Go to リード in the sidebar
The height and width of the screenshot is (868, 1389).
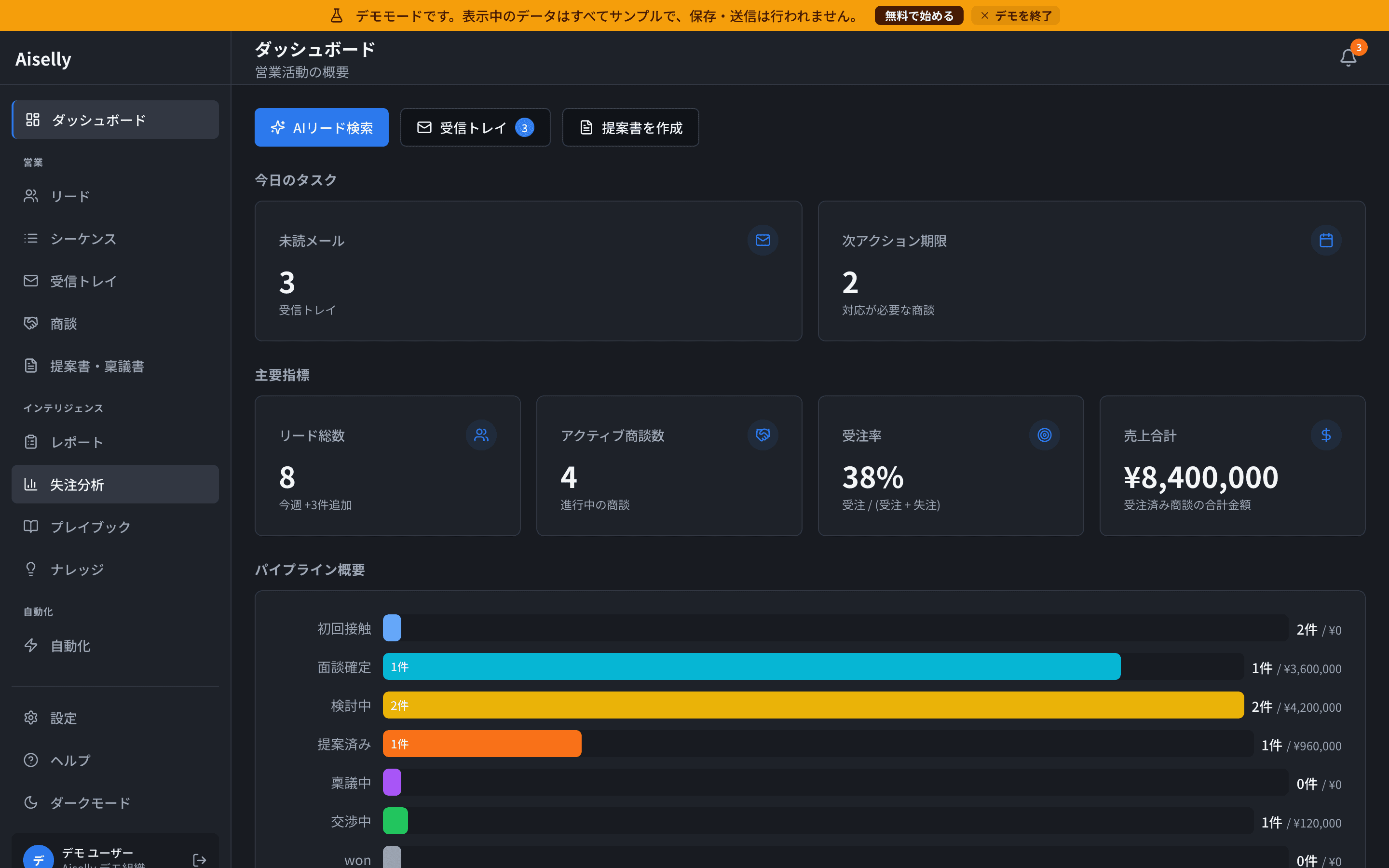point(115,196)
